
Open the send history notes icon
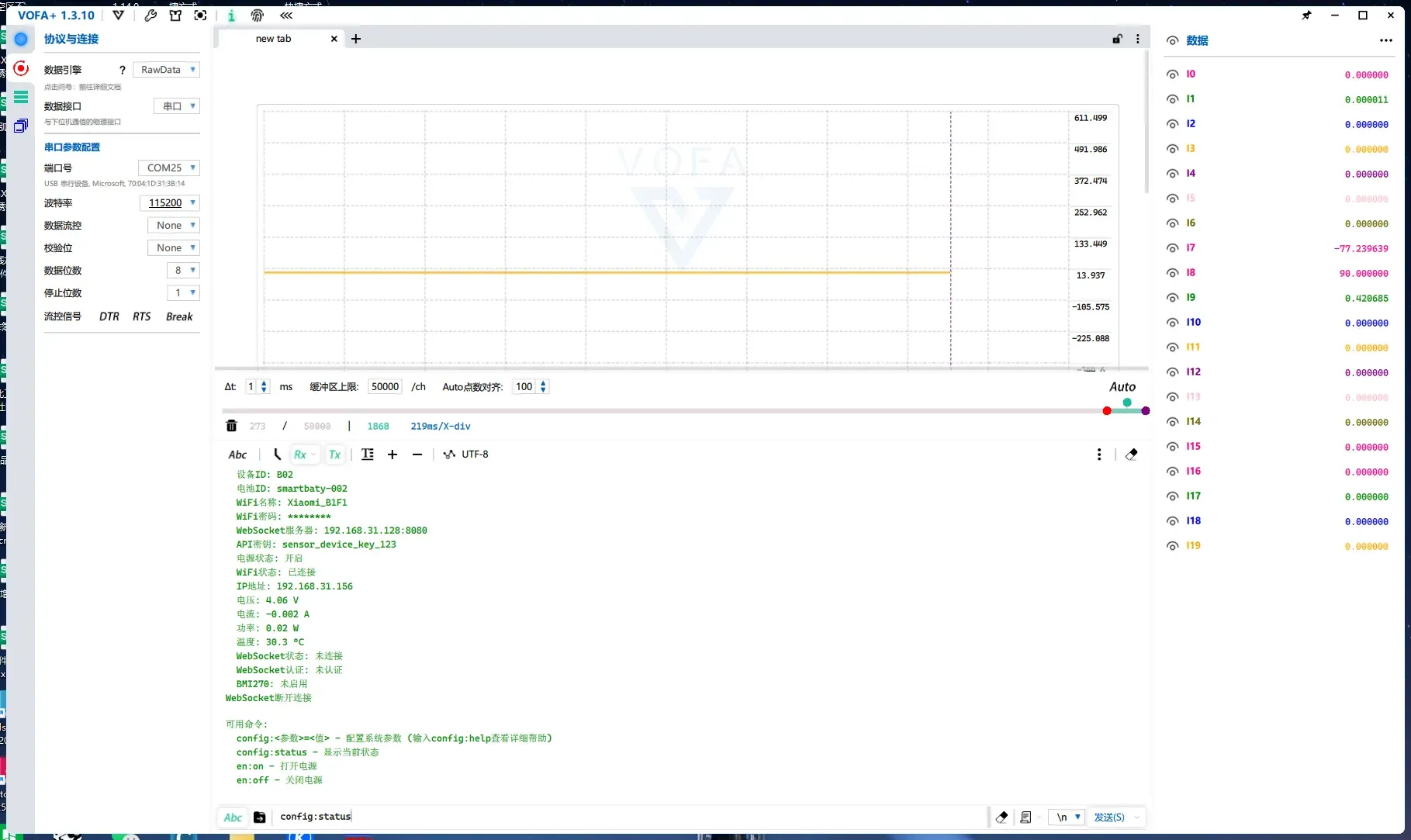point(1025,817)
